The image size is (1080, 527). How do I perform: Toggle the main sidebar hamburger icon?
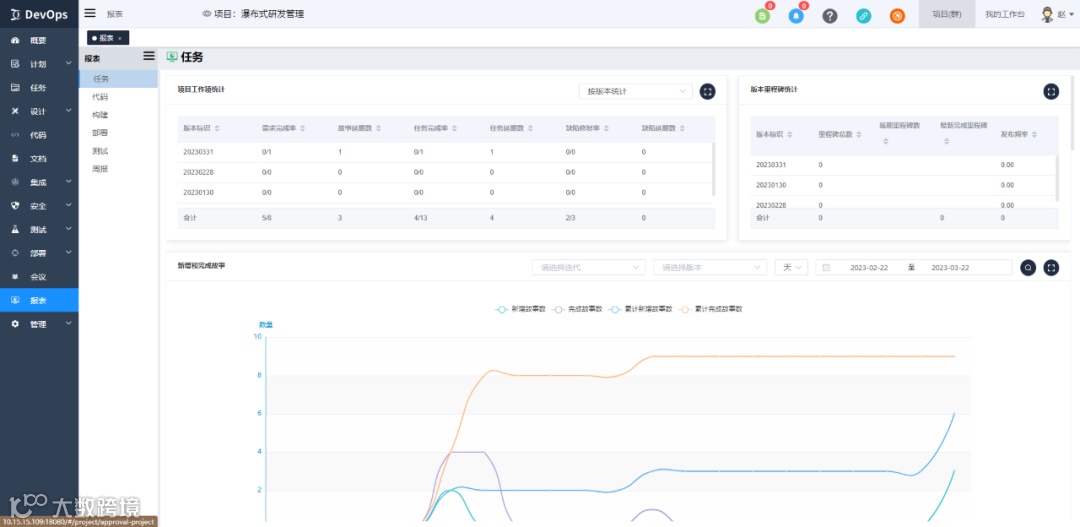point(90,13)
